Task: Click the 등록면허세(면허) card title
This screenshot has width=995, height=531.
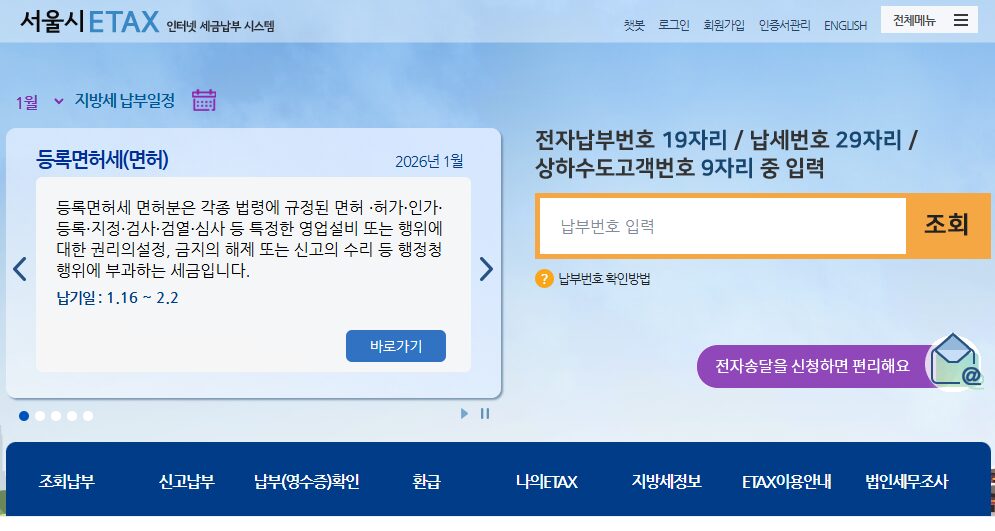Action: [102, 159]
